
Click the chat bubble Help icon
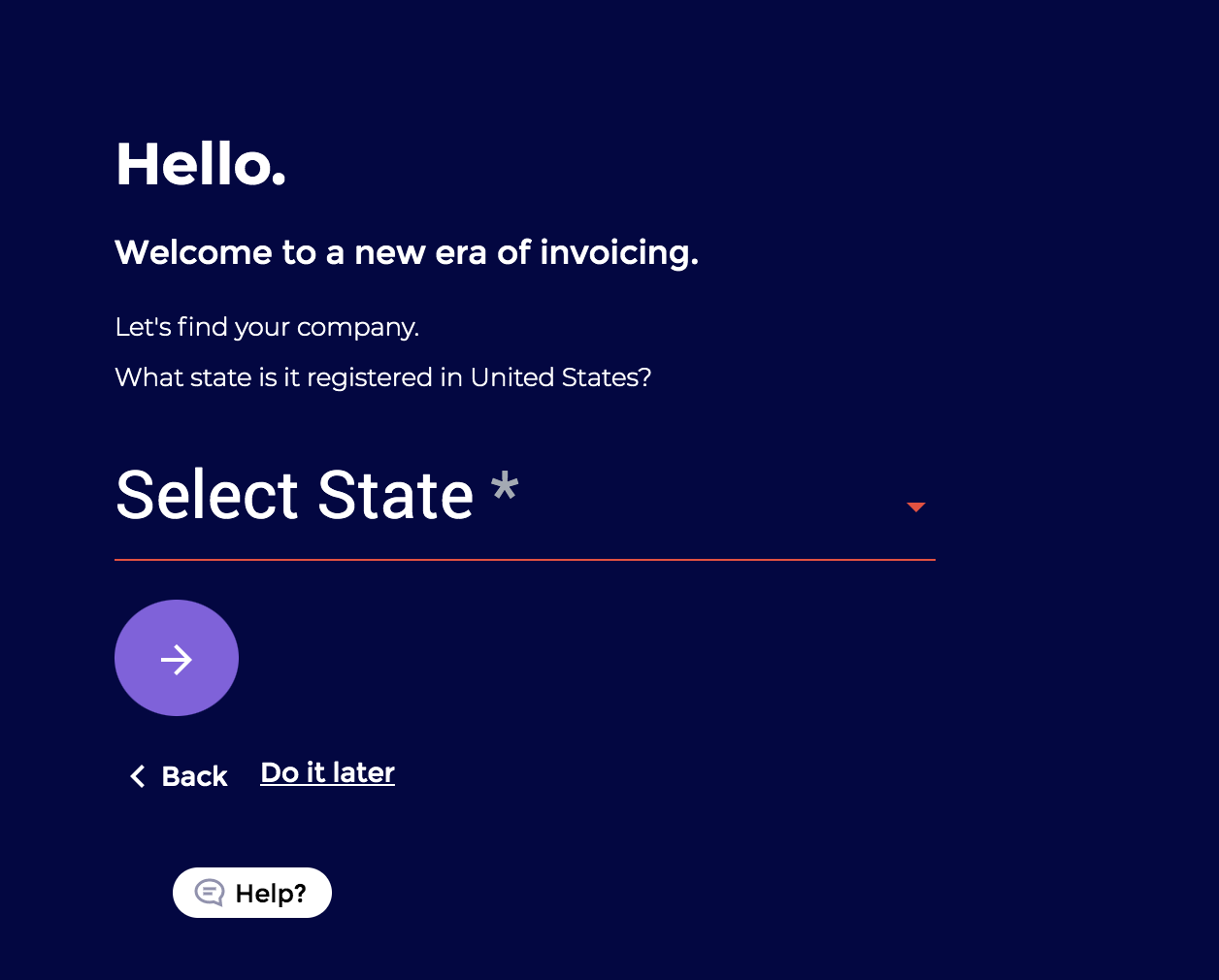coord(210,893)
